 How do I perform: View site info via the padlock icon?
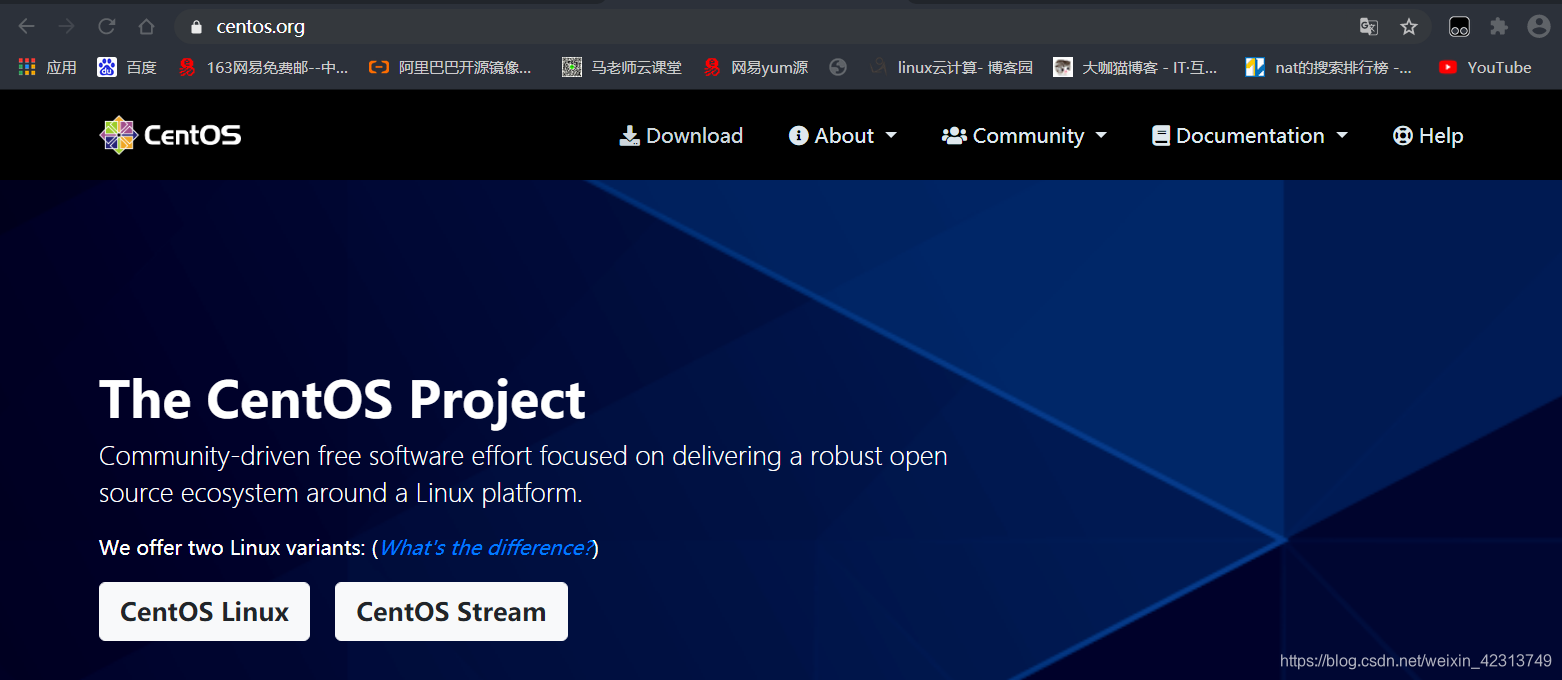(x=196, y=27)
